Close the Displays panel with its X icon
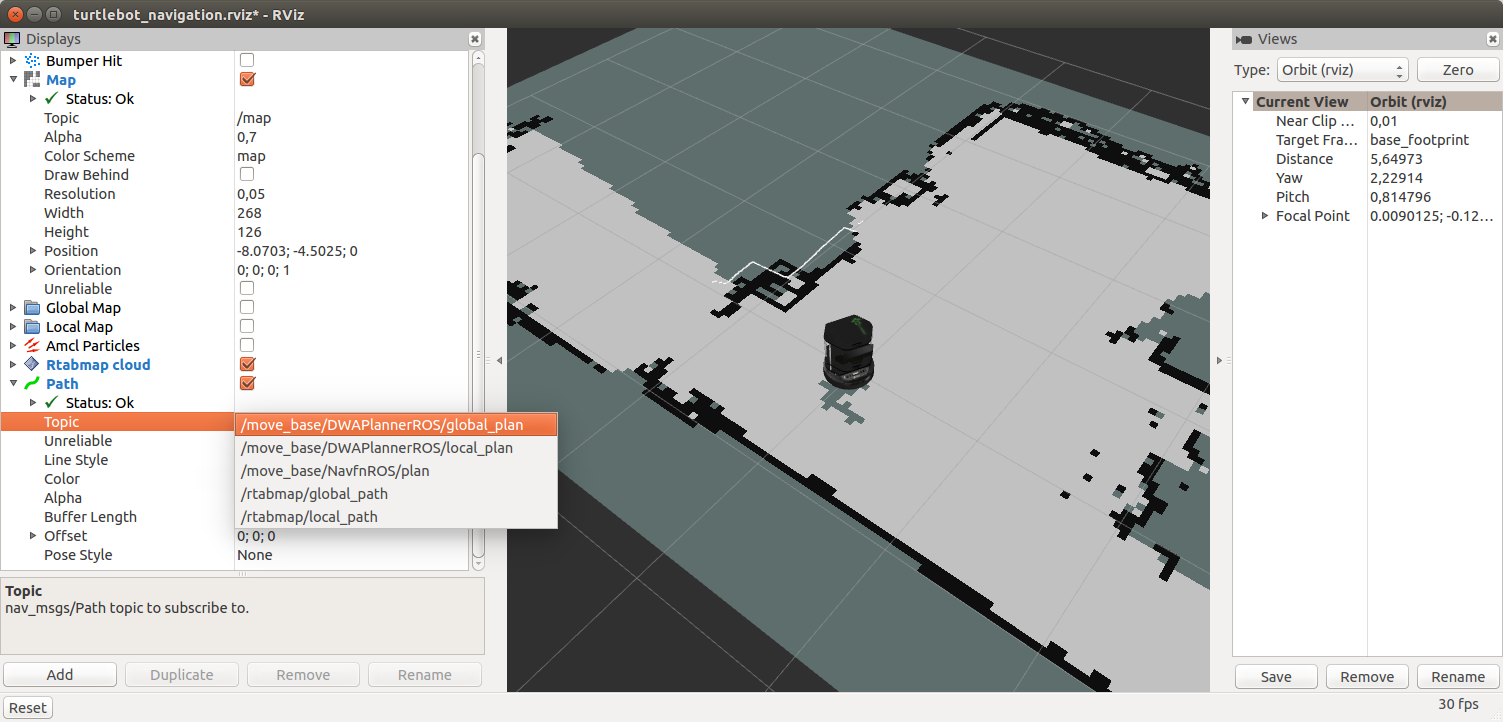Image resolution: width=1503 pixels, height=722 pixels. [475, 39]
